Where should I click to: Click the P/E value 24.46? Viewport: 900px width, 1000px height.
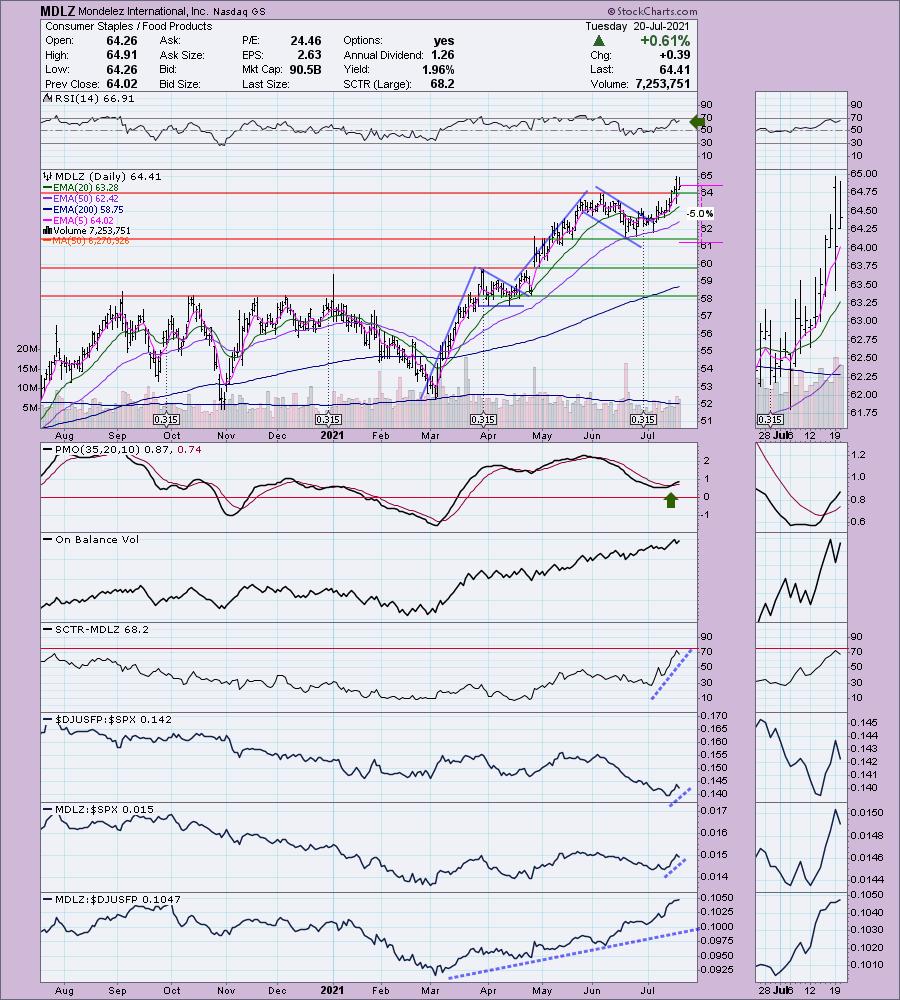point(306,40)
